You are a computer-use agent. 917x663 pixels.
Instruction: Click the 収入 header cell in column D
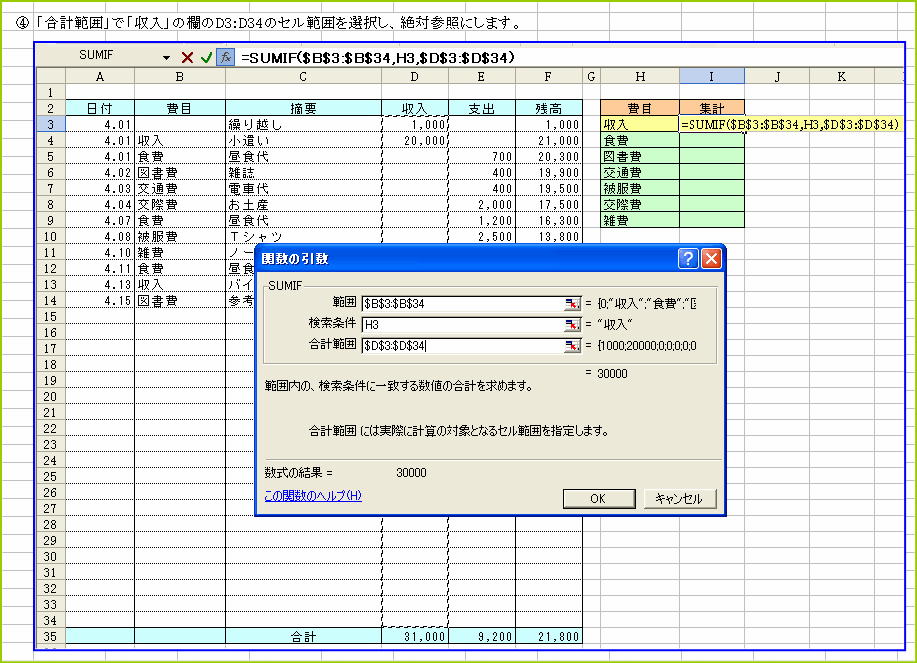[x=415, y=108]
